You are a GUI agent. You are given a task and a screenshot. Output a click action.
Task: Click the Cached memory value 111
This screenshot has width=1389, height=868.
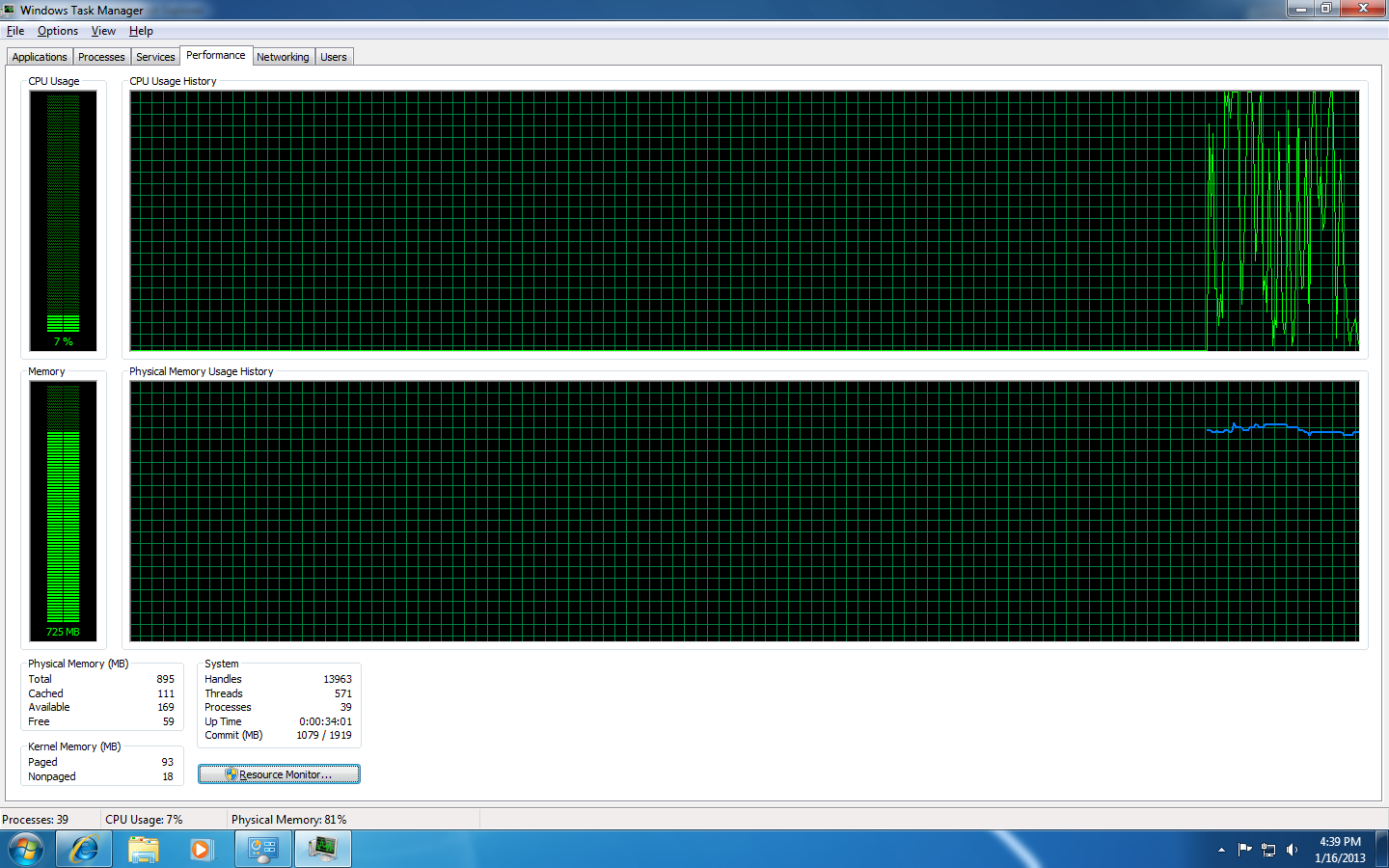[166, 693]
